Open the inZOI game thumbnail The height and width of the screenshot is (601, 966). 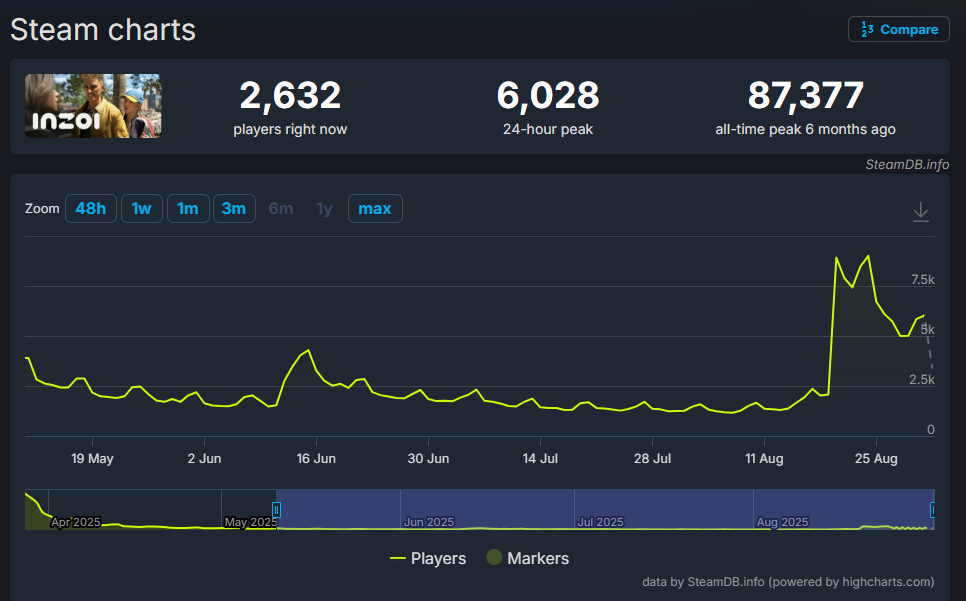[x=93, y=106]
